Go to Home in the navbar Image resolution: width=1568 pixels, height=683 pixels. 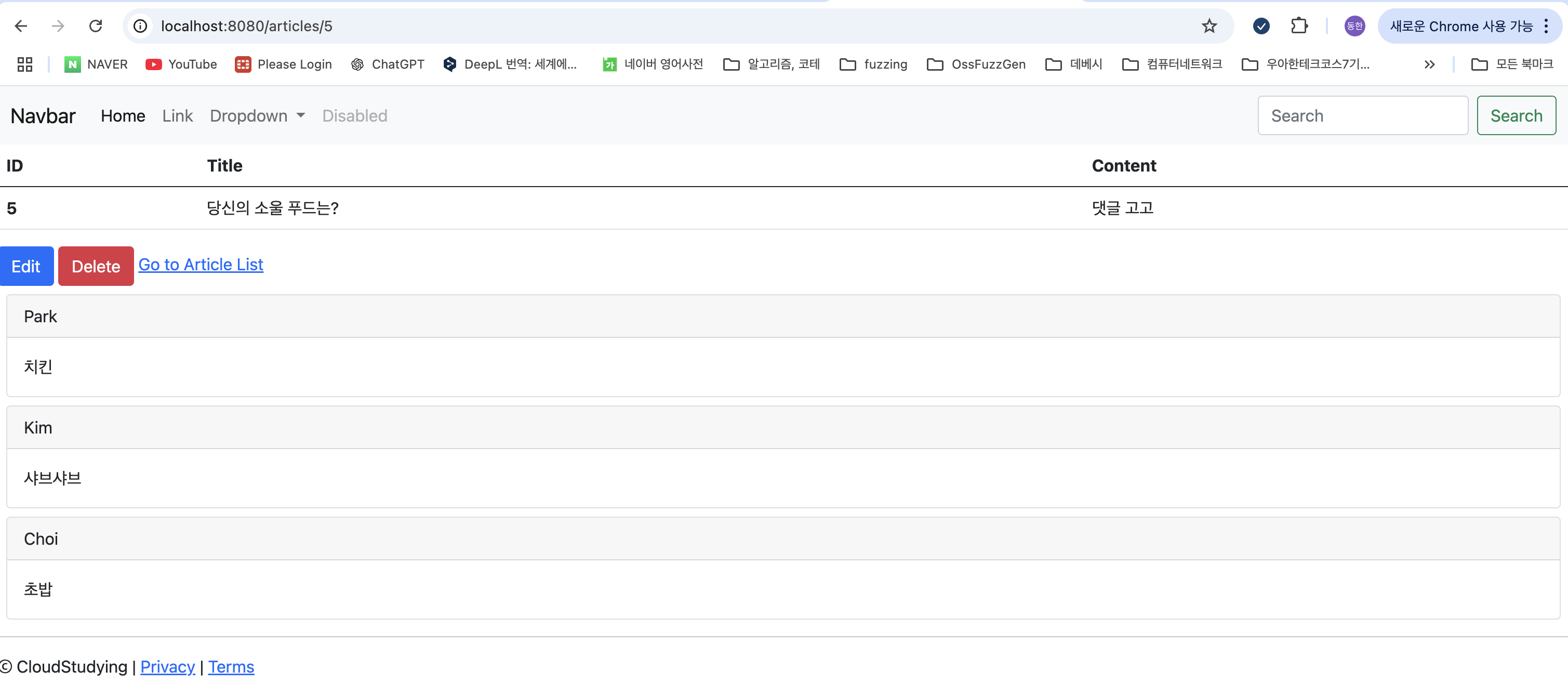(123, 116)
